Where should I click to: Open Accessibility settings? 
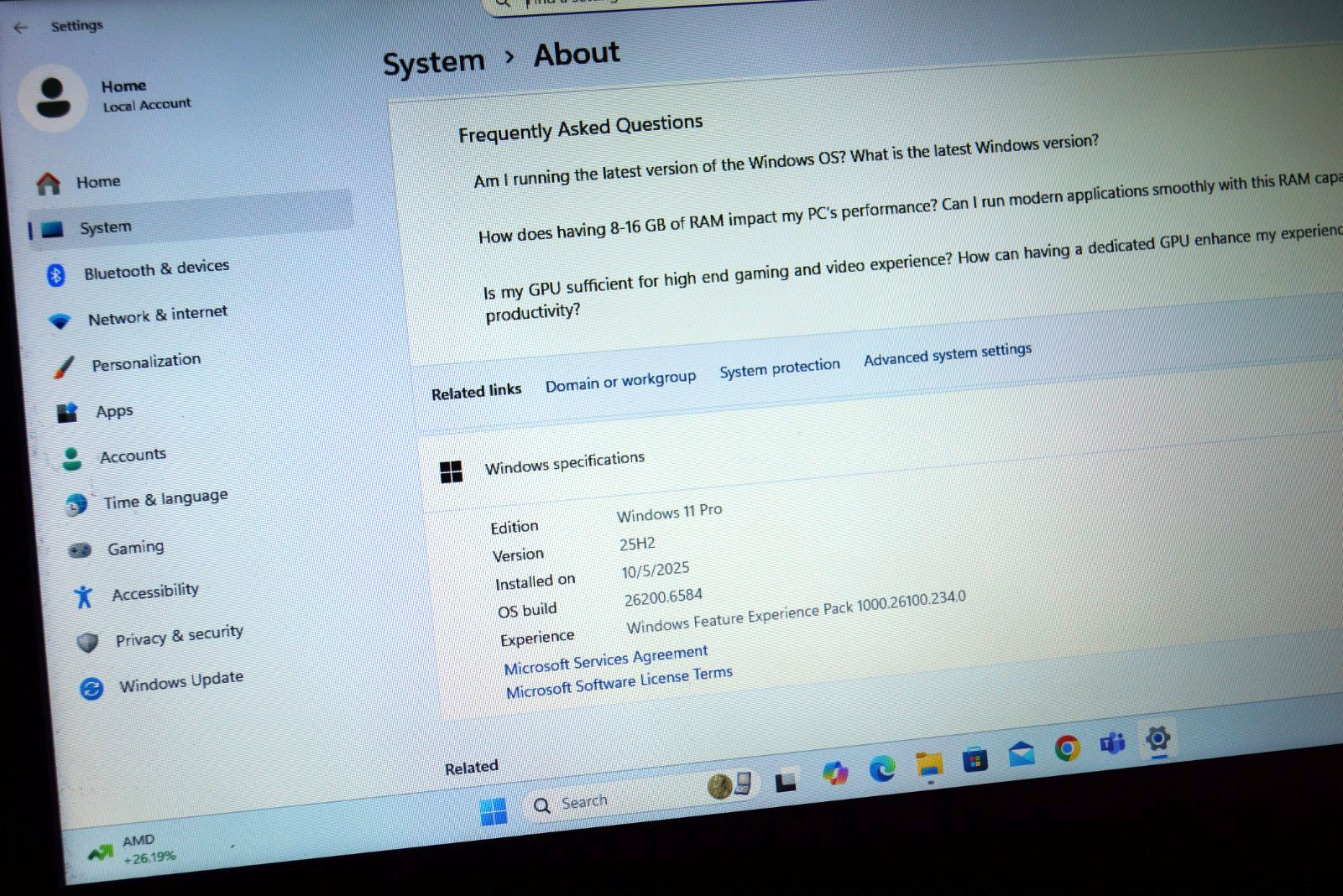tap(155, 591)
